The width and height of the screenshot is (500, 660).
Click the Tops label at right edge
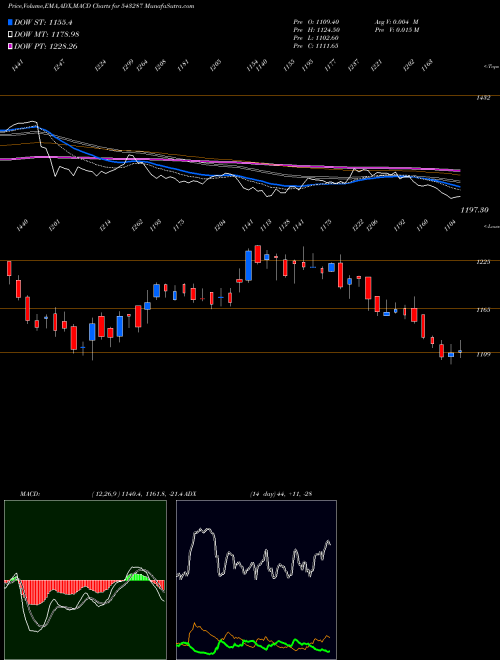tap(491, 67)
